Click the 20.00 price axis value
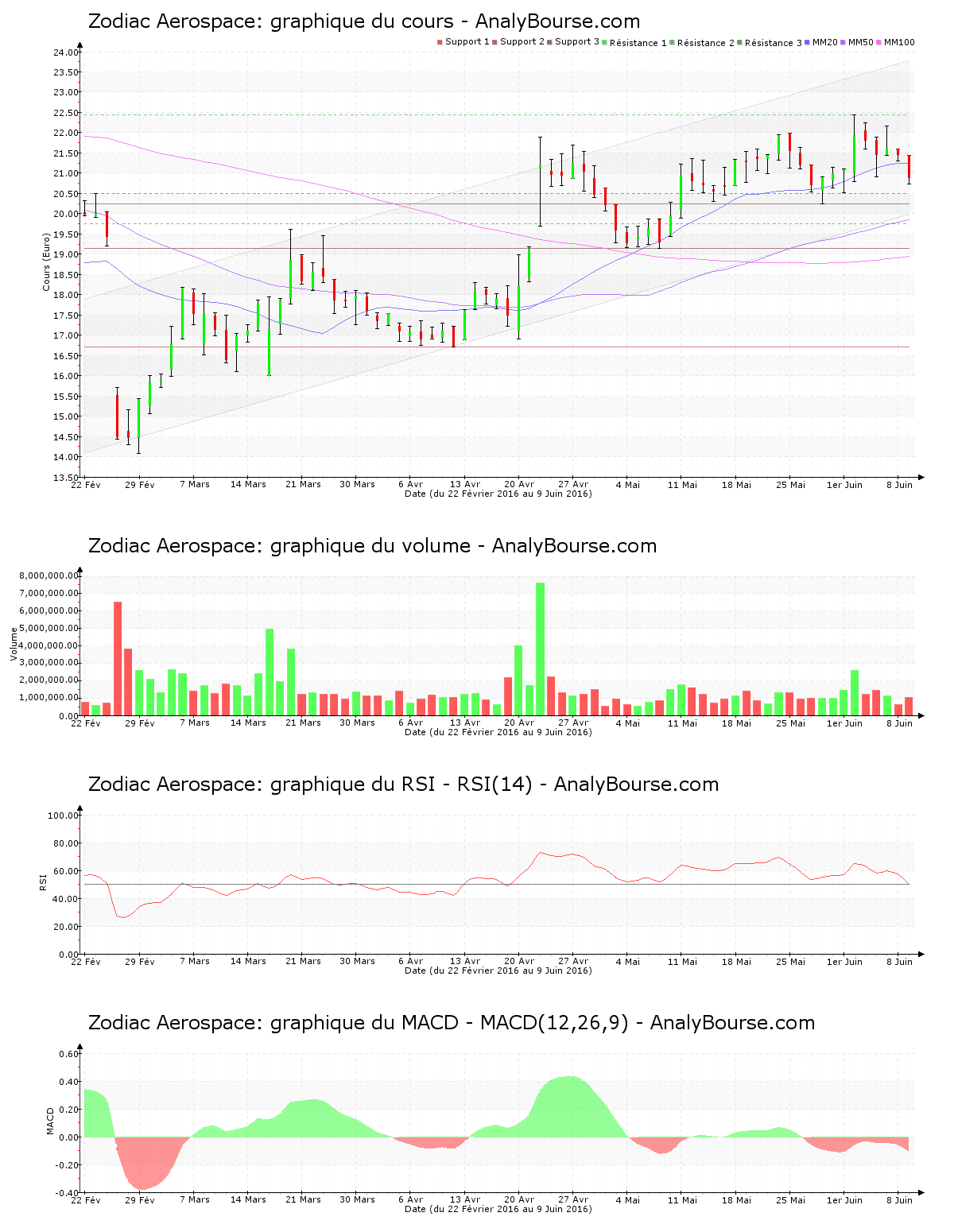The height and width of the screenshot is (1232, 954). click(x=66, y=214)
